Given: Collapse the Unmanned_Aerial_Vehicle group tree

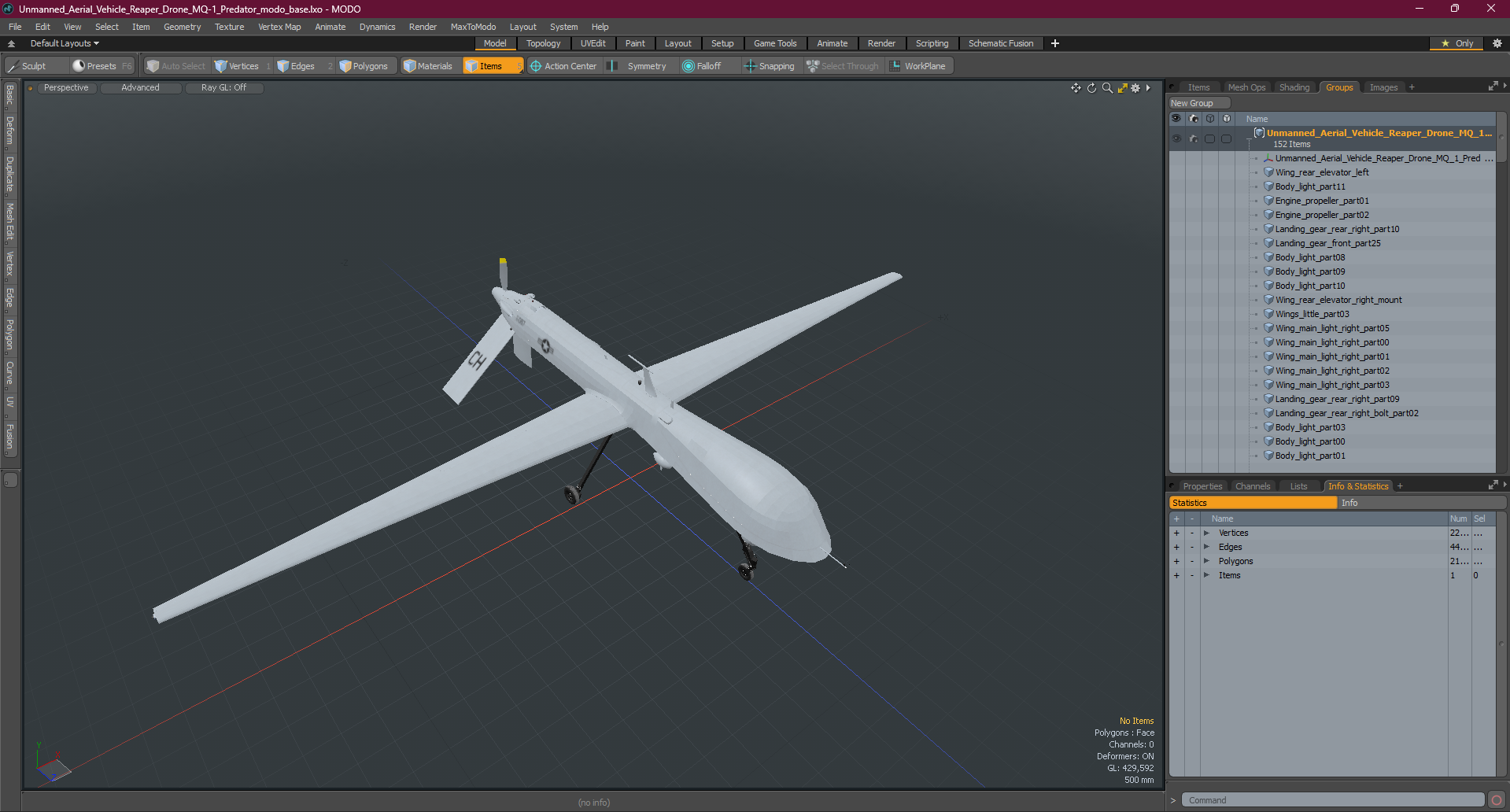Looking at the screenshot, I should pos(1249,139).
